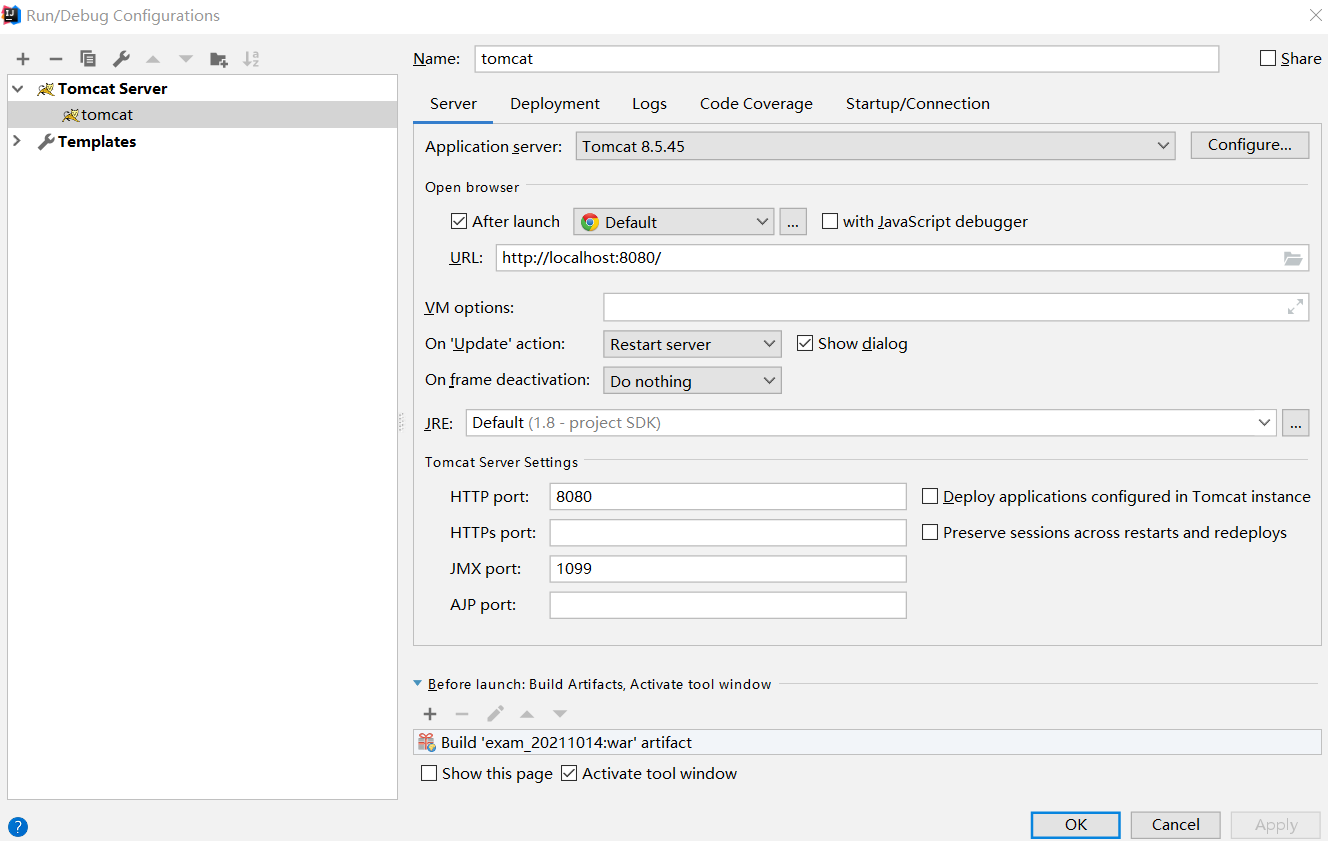
Task: Switch to the Deployment tab
Action: click(555, 103)
